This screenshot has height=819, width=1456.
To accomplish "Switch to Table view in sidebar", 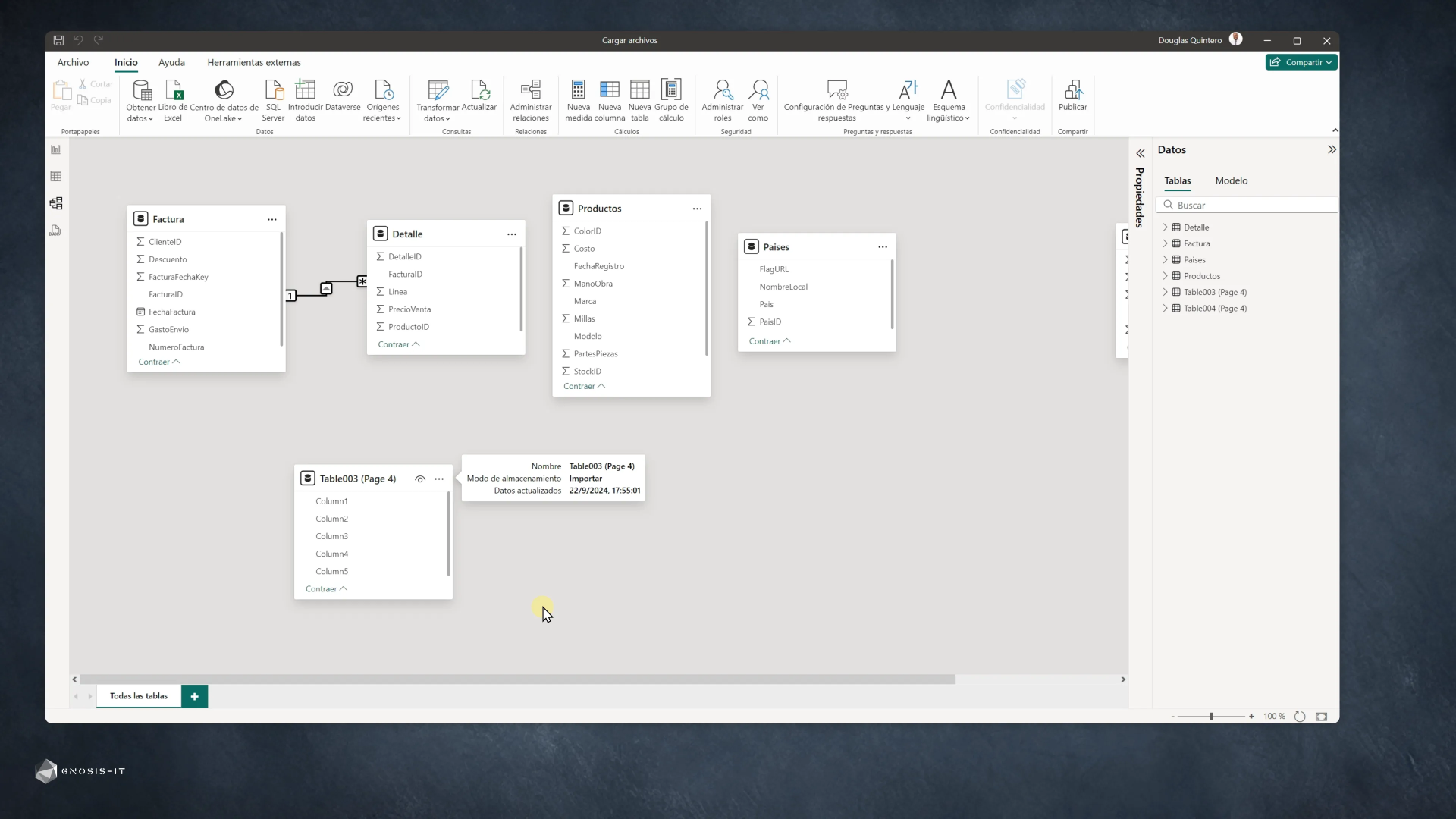I will click(56, 176).
